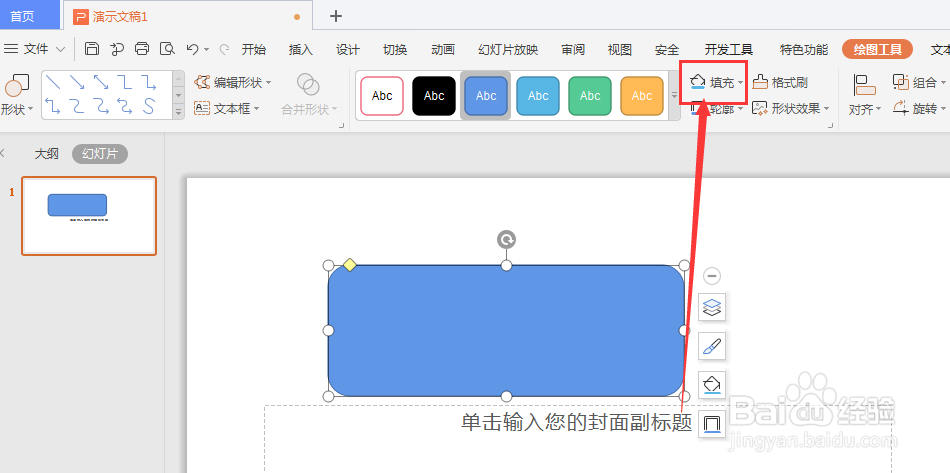
Task: Click the Undo arrow icon
Action: pos(192,49)
